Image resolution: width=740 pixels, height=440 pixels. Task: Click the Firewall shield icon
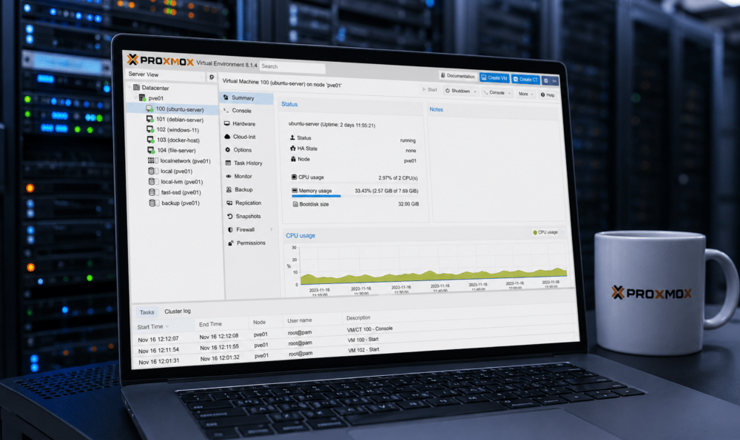[230, 229]
